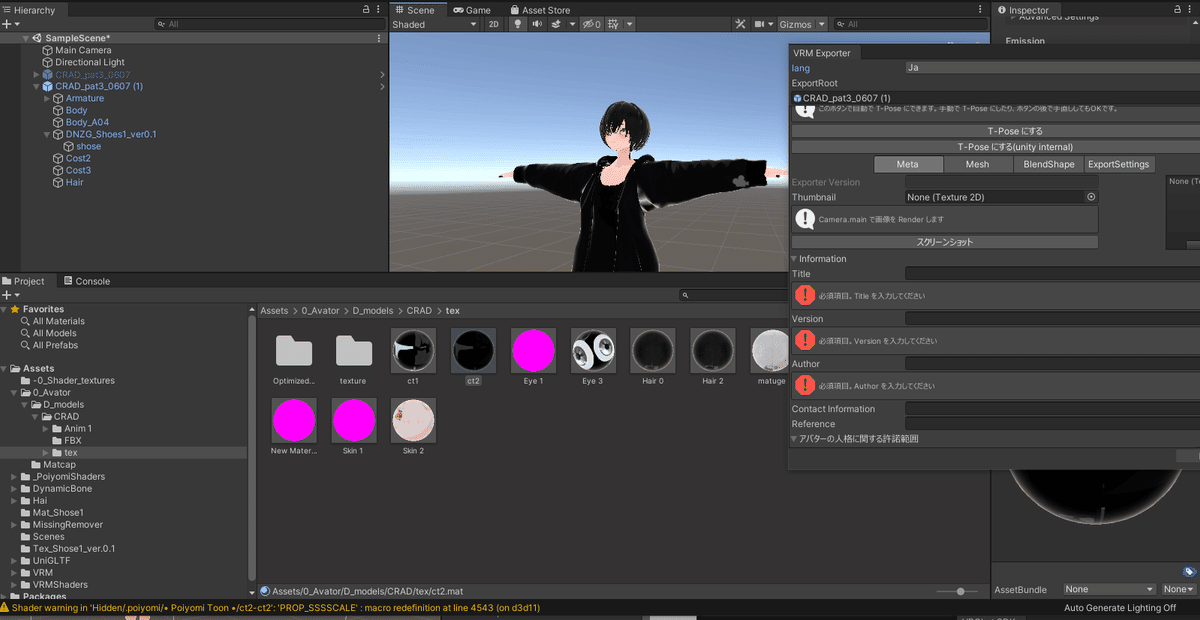
Task: Select Main Camera in Hierarchy
Action: pos(83,50)
